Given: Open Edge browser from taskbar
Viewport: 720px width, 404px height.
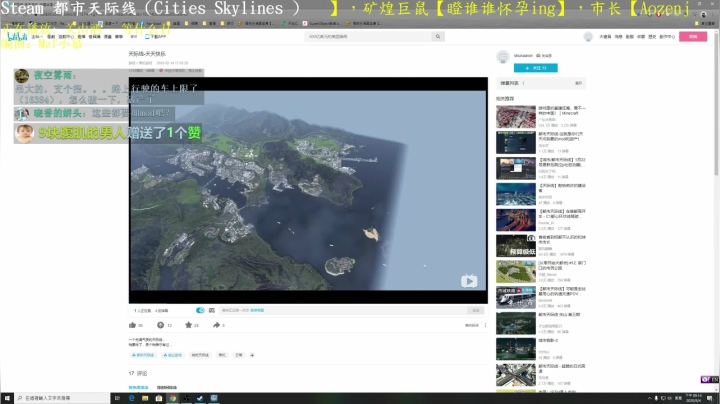Looking at the screenshot, I should tap(131, 398).
